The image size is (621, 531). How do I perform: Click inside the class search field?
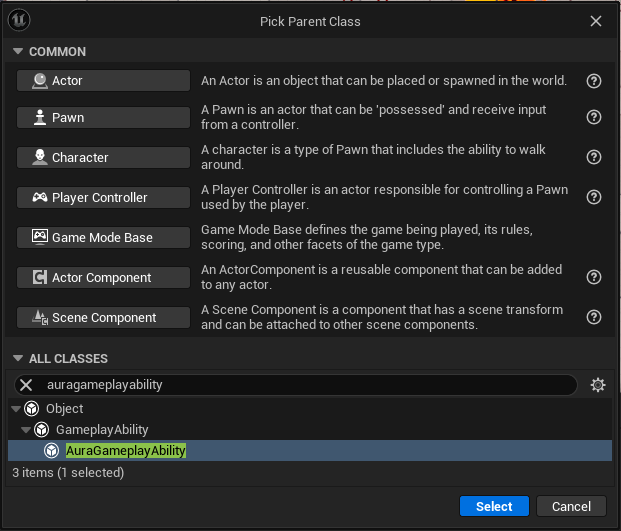point(300,385)
